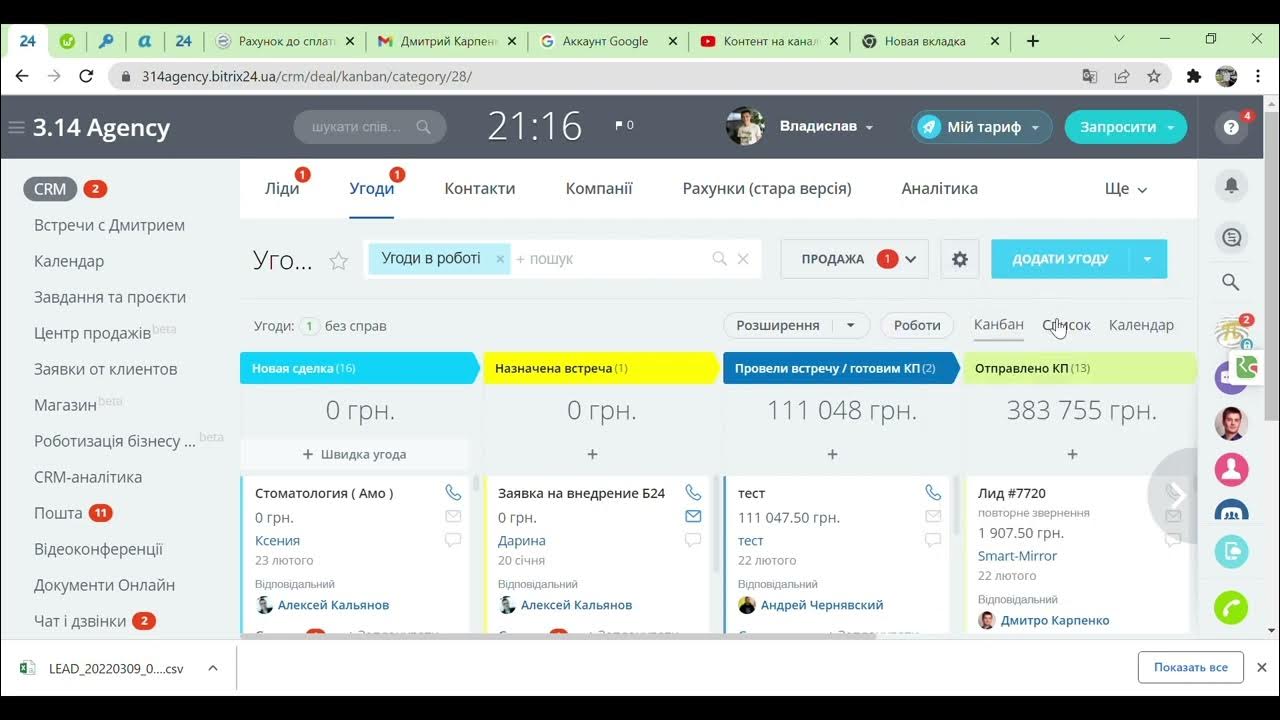Open Алексей Кальянов link on Стоматология card
The image size is (1280, 720).
coord(333,605)
